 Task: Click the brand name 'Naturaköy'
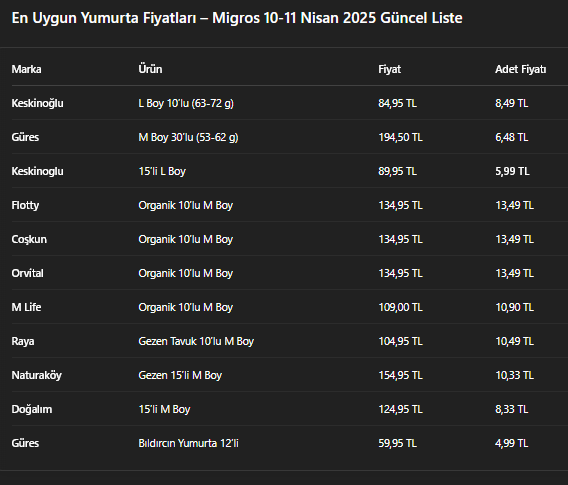[37, 376]
